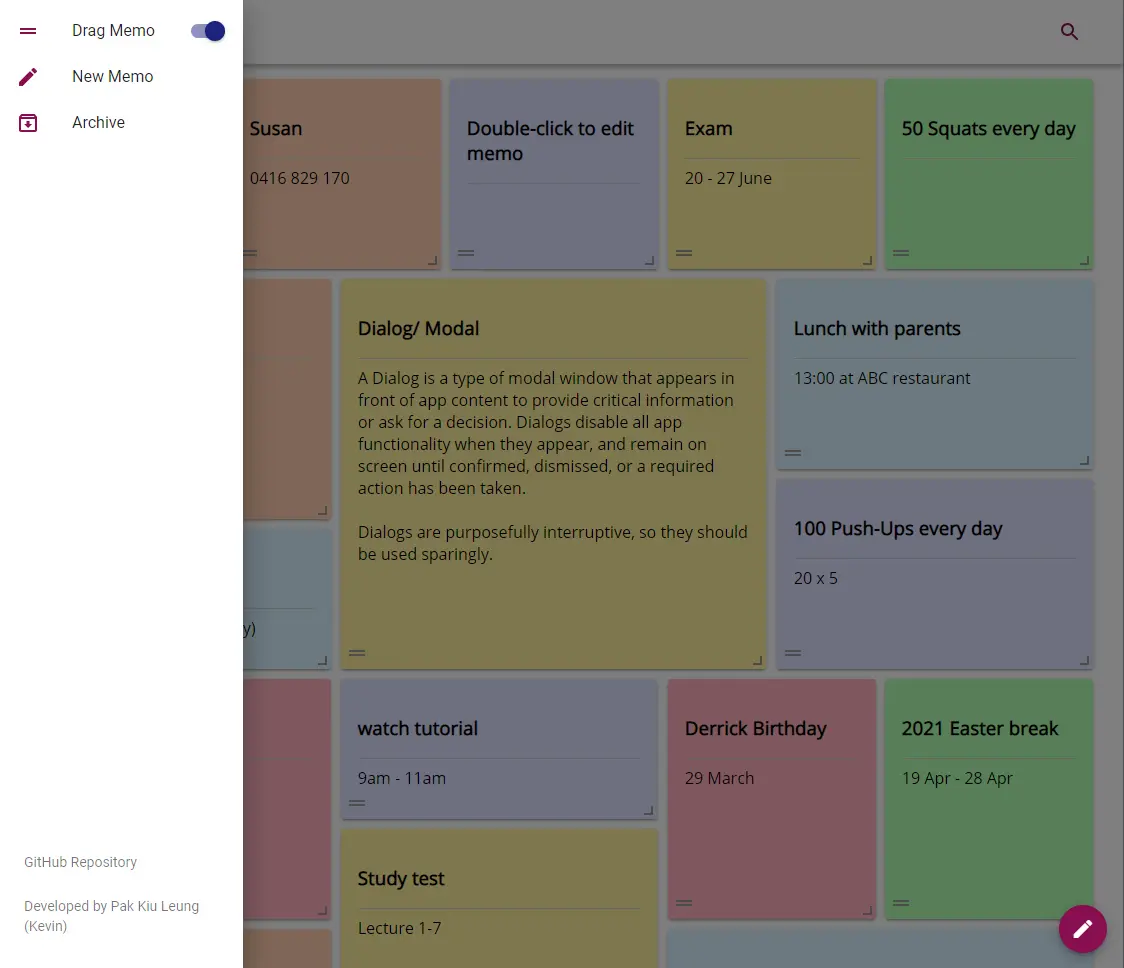Select New Memo from the sidebar menu

click(112, 76)
